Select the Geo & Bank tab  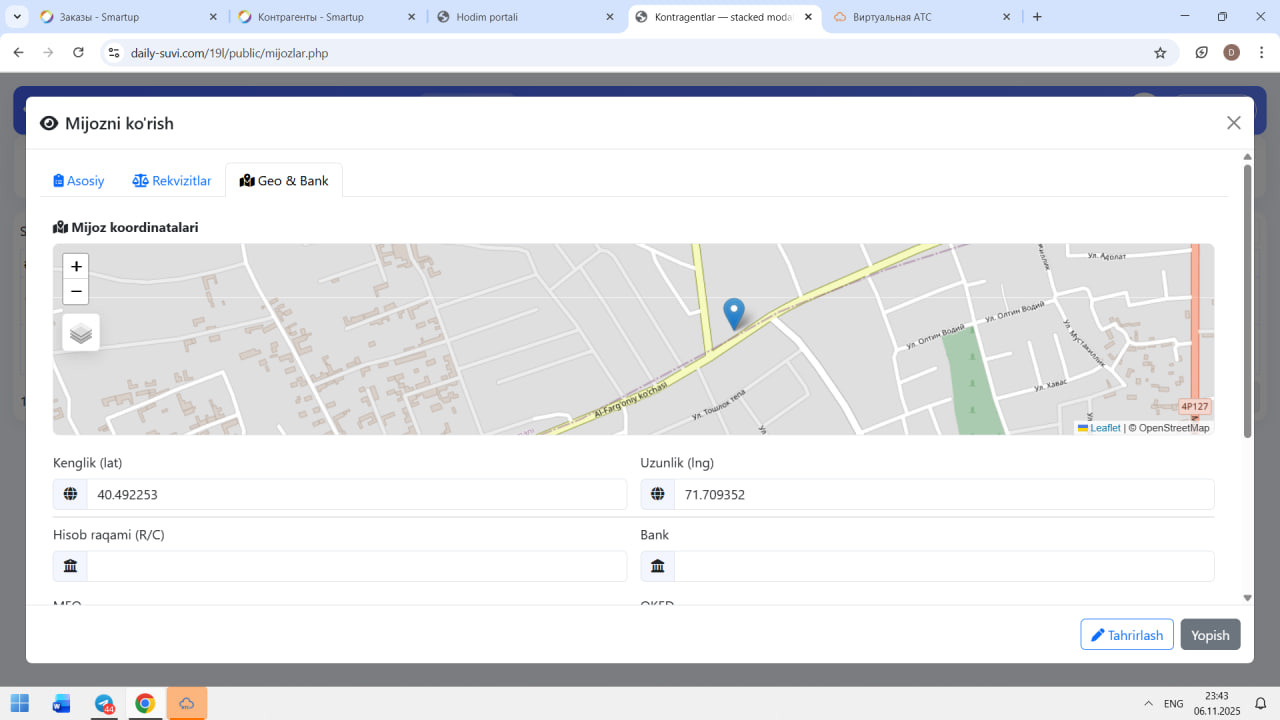pyautogui.click(x=284, y=181)
